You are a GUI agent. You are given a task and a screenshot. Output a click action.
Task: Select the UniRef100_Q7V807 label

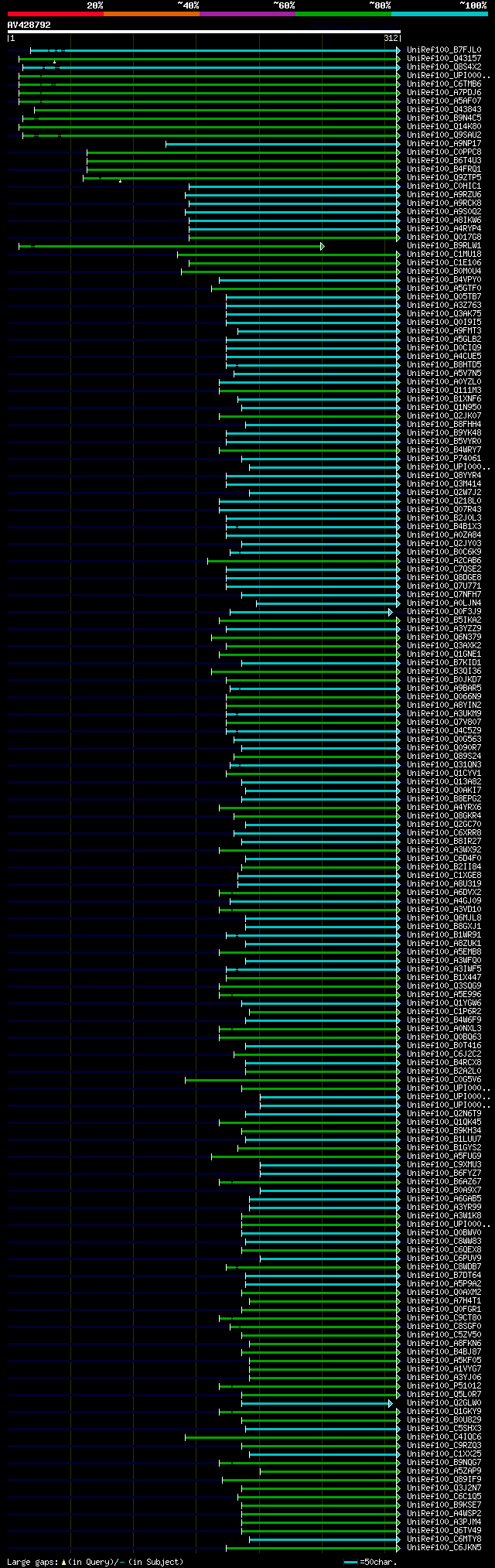click(444, 722)
